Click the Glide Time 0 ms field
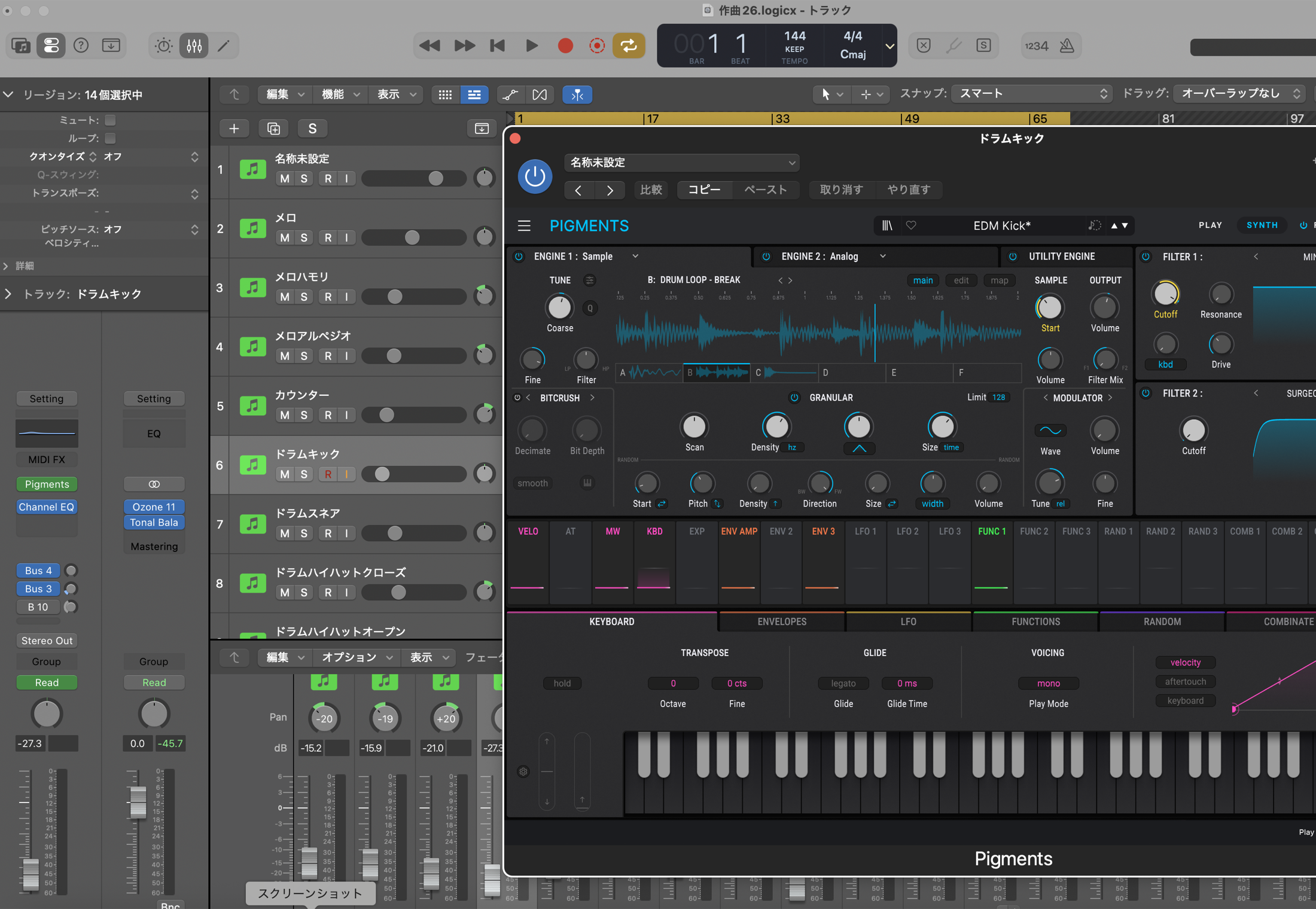Screen dimensions: 1316x909 [x=907, y=683]
